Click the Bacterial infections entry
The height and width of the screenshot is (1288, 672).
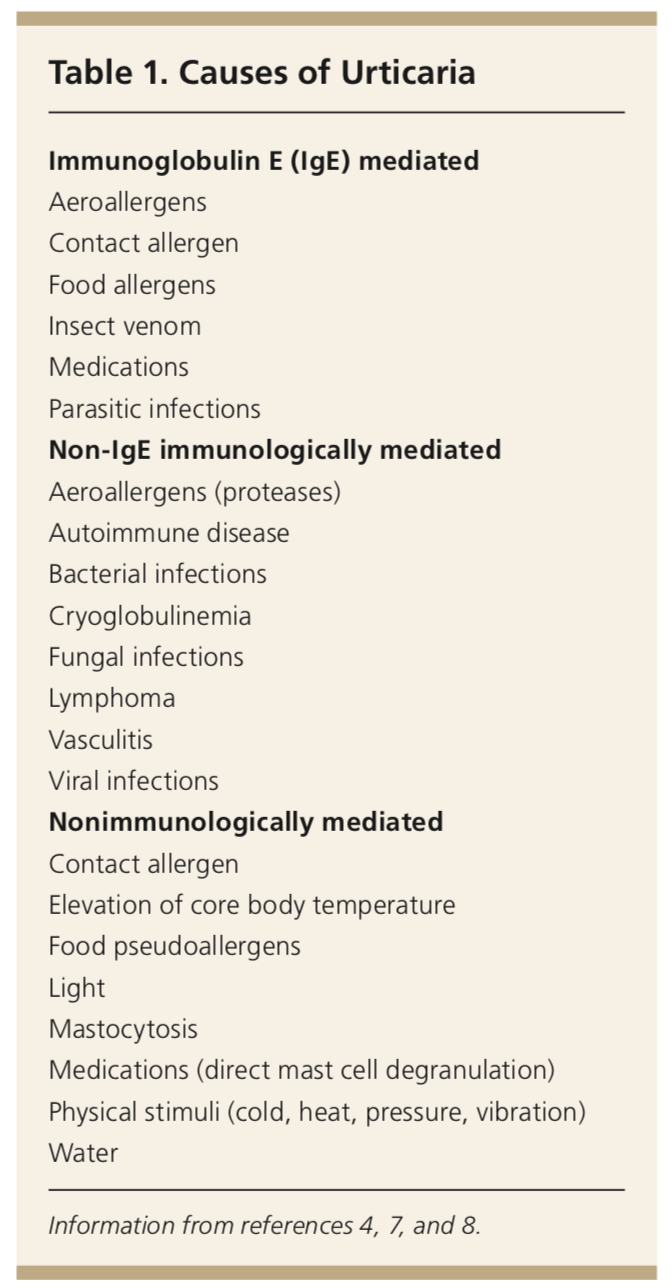pyautogui.click(x=158, y=574)
